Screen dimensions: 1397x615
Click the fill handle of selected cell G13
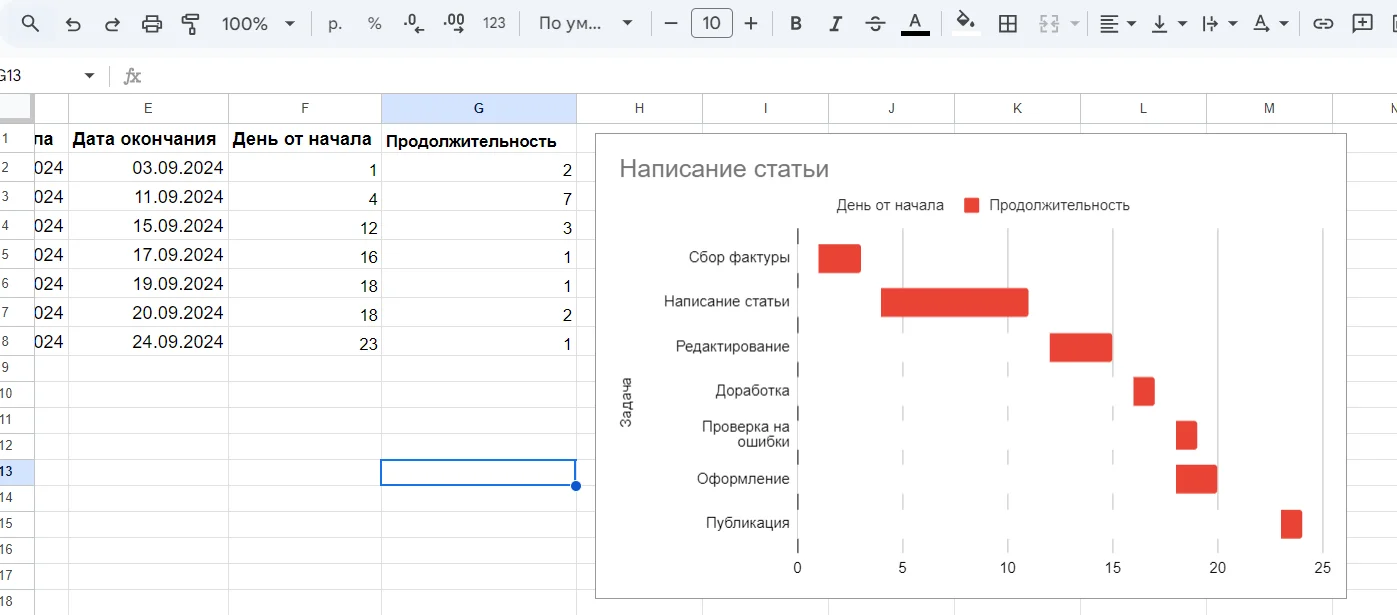click(576, 486)
